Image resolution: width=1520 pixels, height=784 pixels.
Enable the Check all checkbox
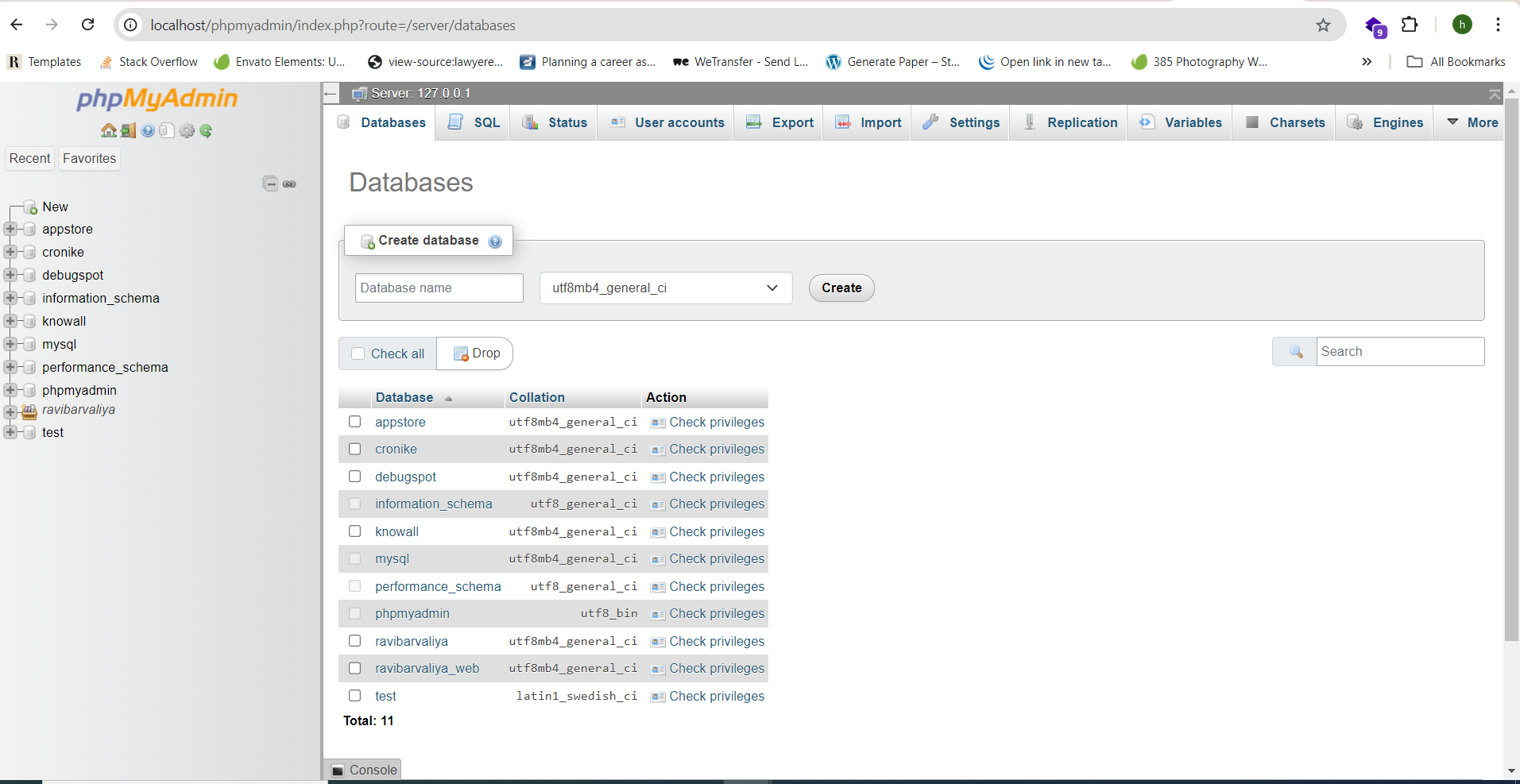(358, 353)
